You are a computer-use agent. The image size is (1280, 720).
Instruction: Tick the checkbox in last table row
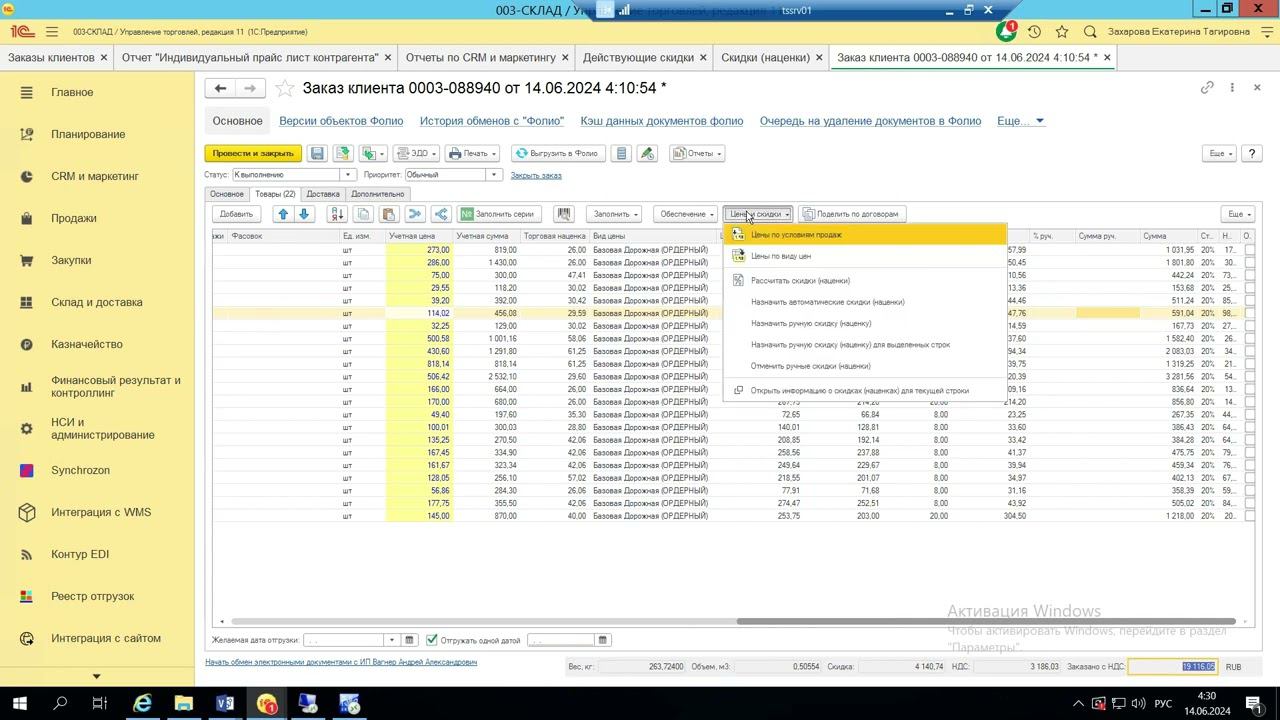coord(1248,516)
